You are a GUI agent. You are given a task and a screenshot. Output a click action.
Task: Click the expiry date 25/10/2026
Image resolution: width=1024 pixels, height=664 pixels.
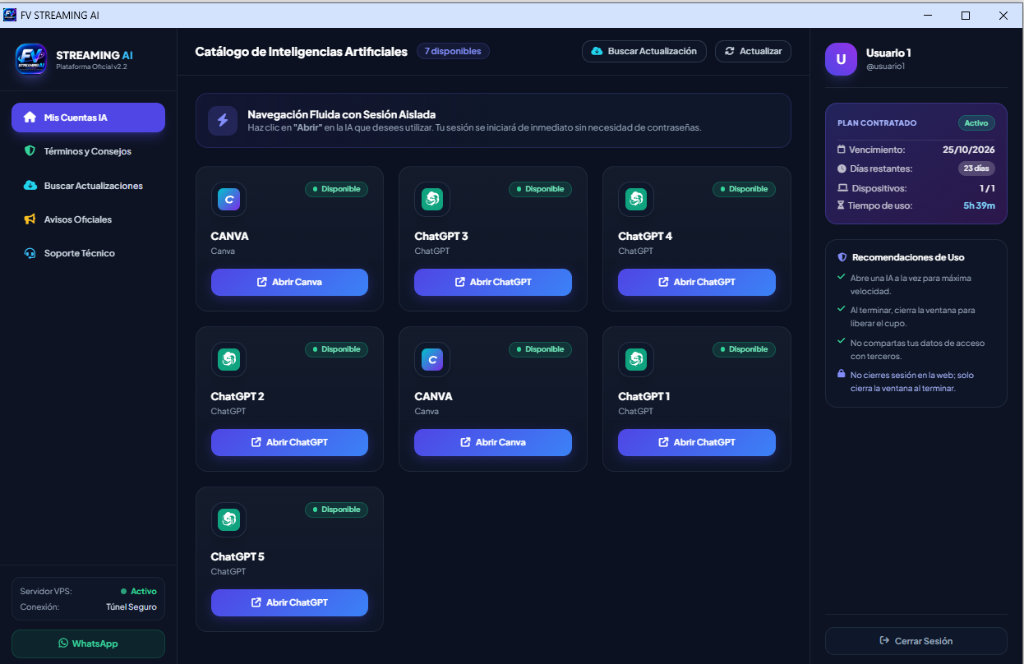coord(968,150)
